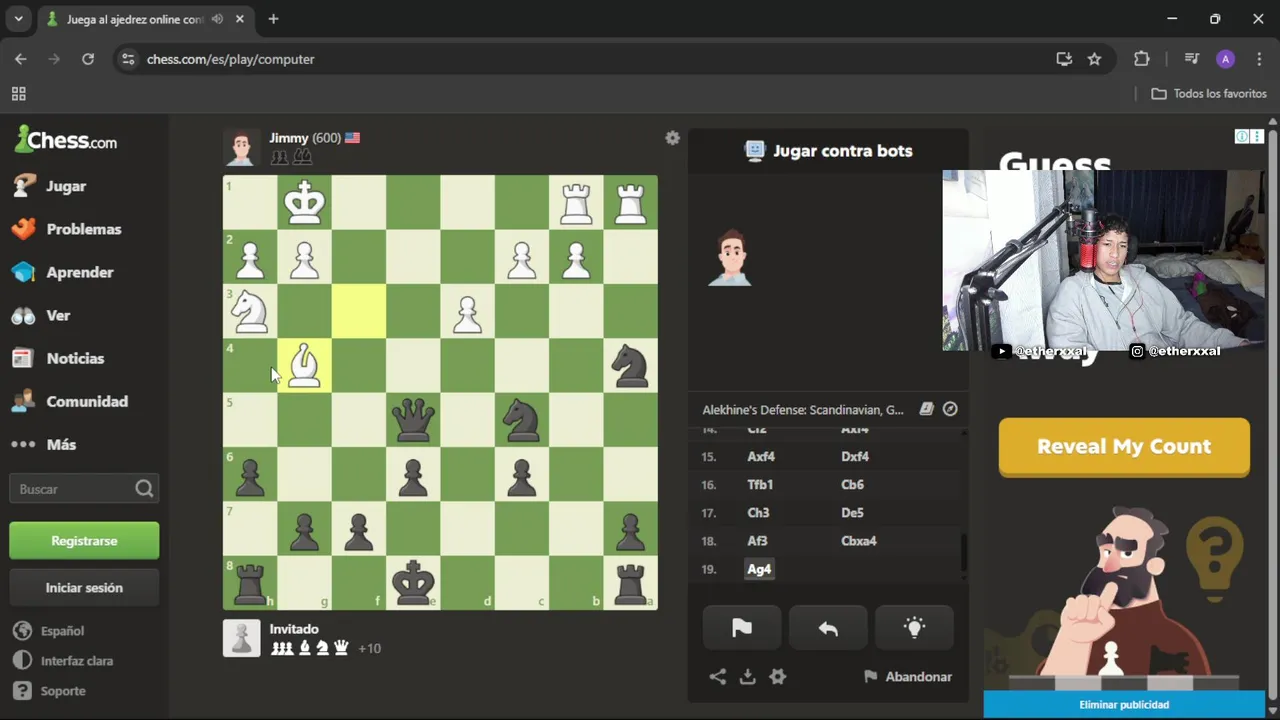
Task: Select the white knight on the board's left edge
Action: [x=250, y=312]
